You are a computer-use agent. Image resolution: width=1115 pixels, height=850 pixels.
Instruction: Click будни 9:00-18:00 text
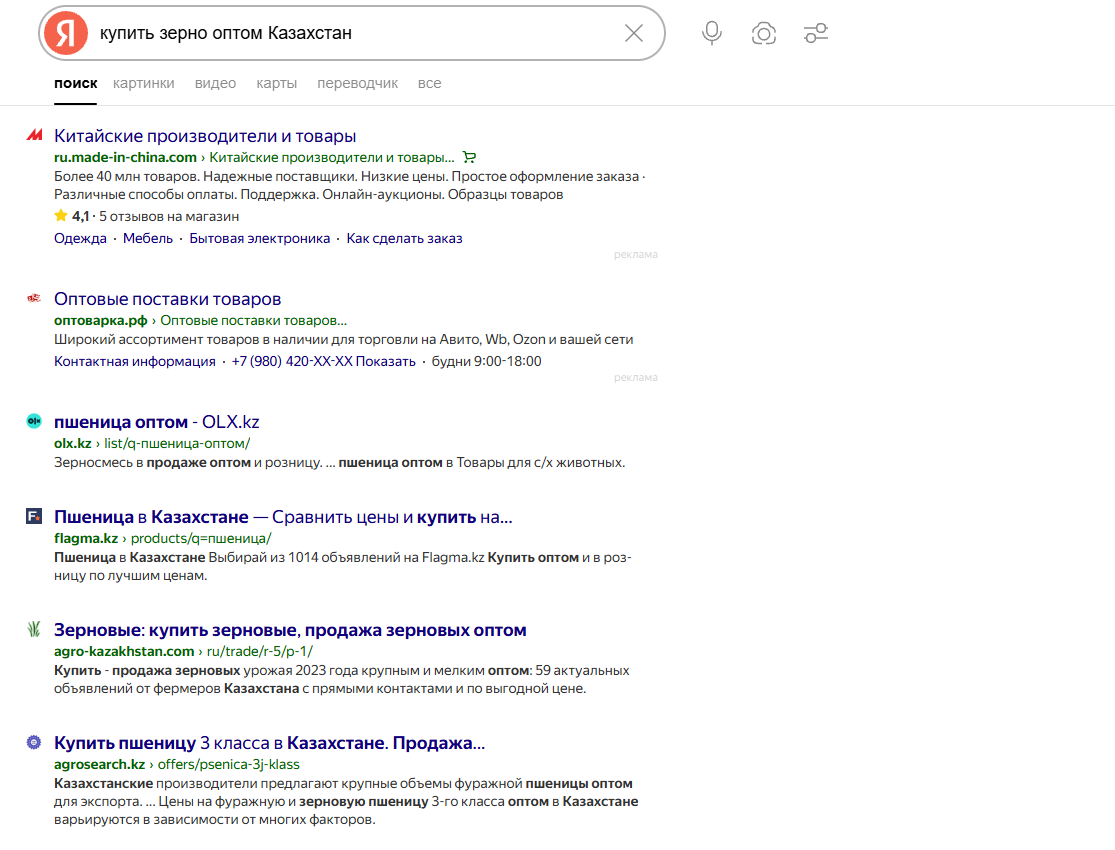[486, 361]
